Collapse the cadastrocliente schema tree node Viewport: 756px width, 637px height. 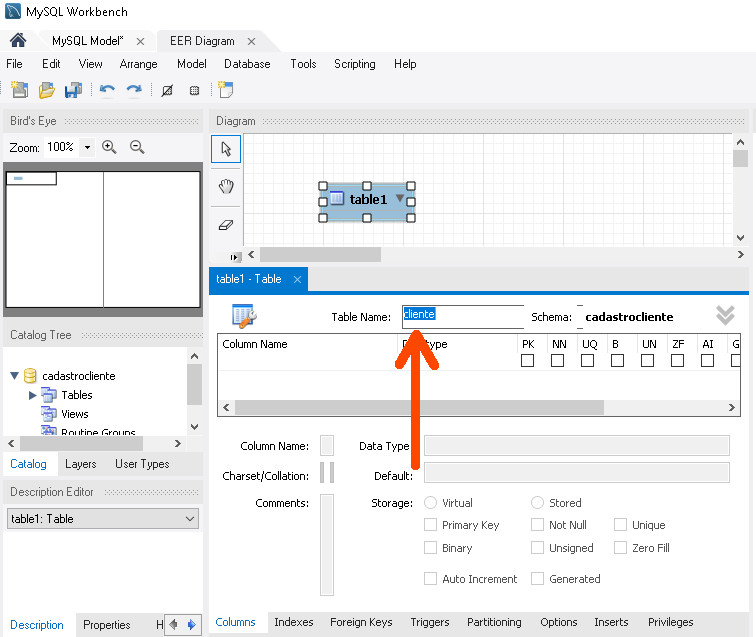tap(14, 376)
